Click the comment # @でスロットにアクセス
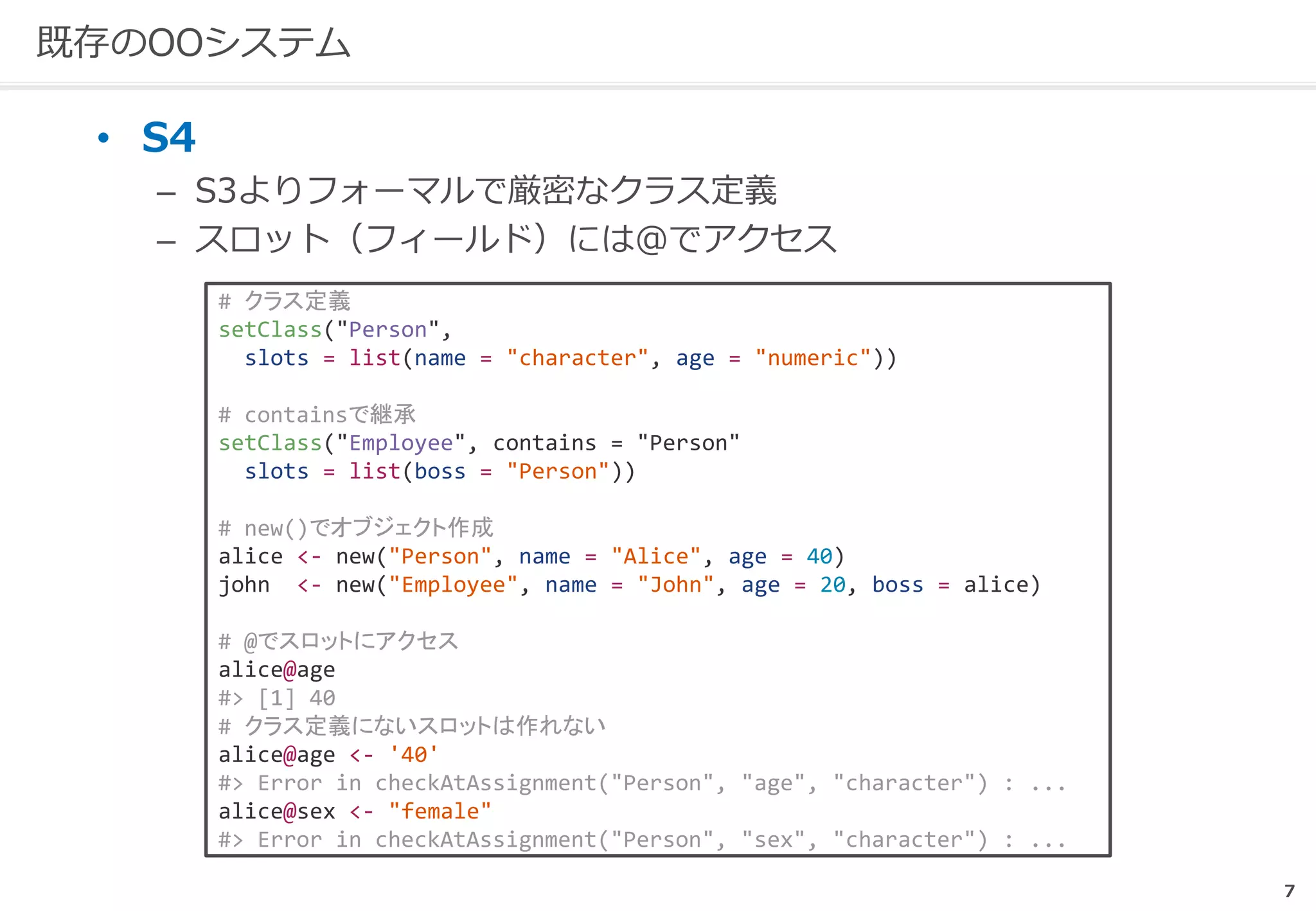 coord(338,641)
